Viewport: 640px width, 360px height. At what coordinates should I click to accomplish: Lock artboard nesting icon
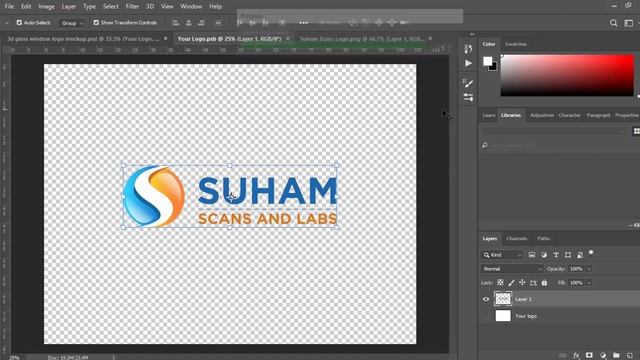pyautogui.click(x=533, y=282)
